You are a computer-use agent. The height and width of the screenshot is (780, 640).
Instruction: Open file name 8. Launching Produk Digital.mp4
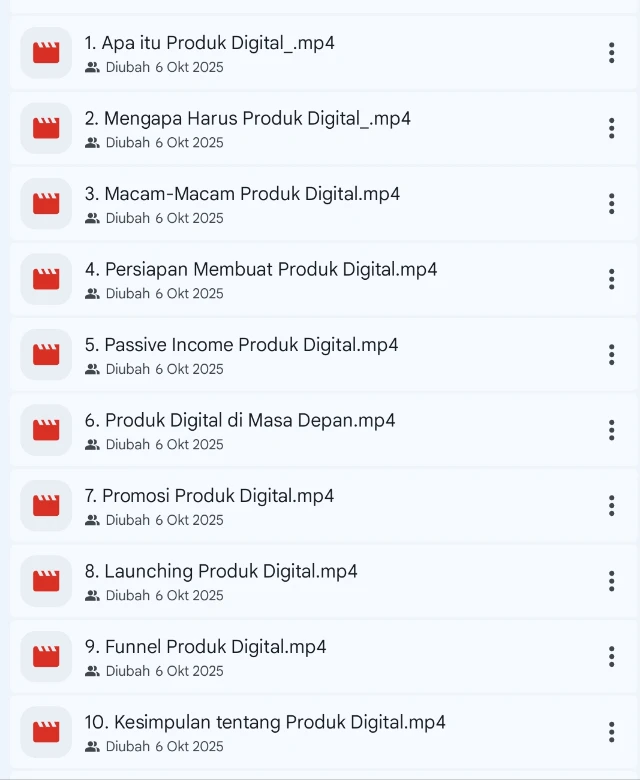pos(221,572)
